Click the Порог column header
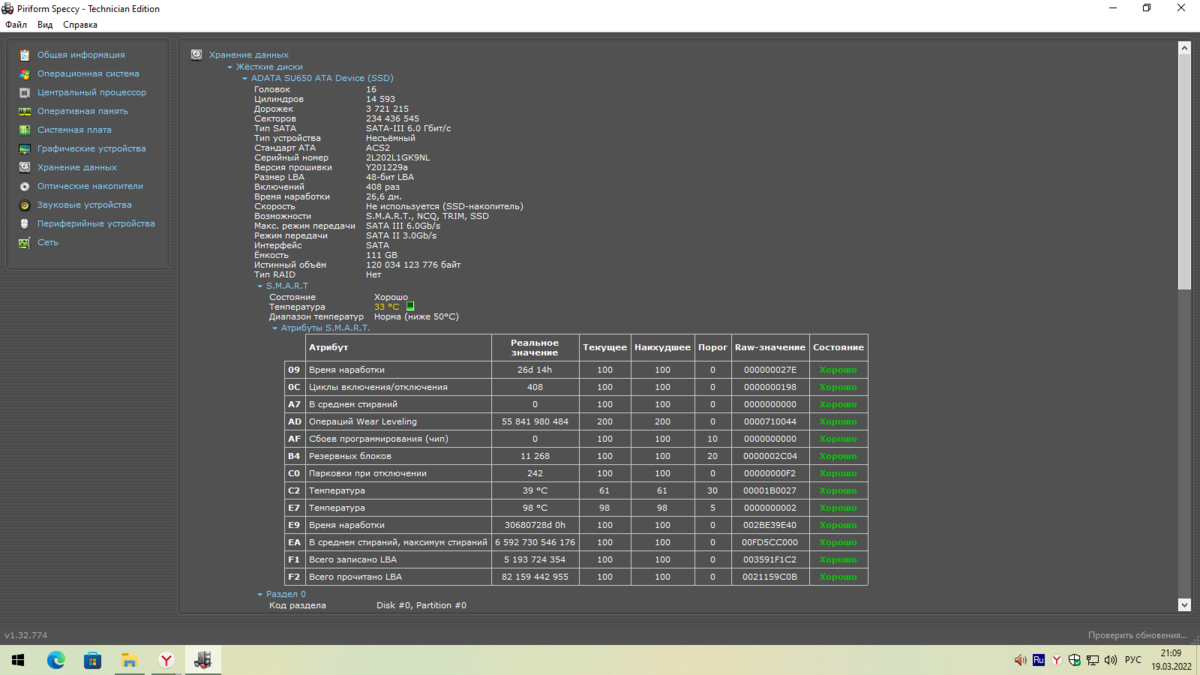1200x675 pixels. pos(713,347)
